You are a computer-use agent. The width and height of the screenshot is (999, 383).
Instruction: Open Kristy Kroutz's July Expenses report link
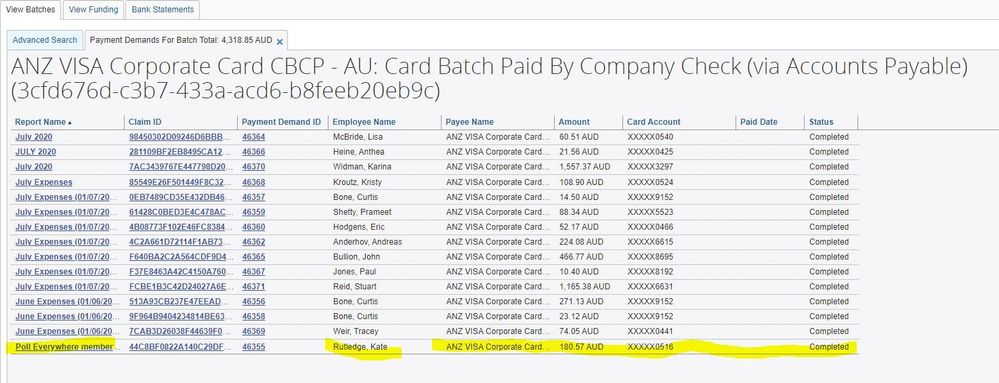click(x=44, y=182)
